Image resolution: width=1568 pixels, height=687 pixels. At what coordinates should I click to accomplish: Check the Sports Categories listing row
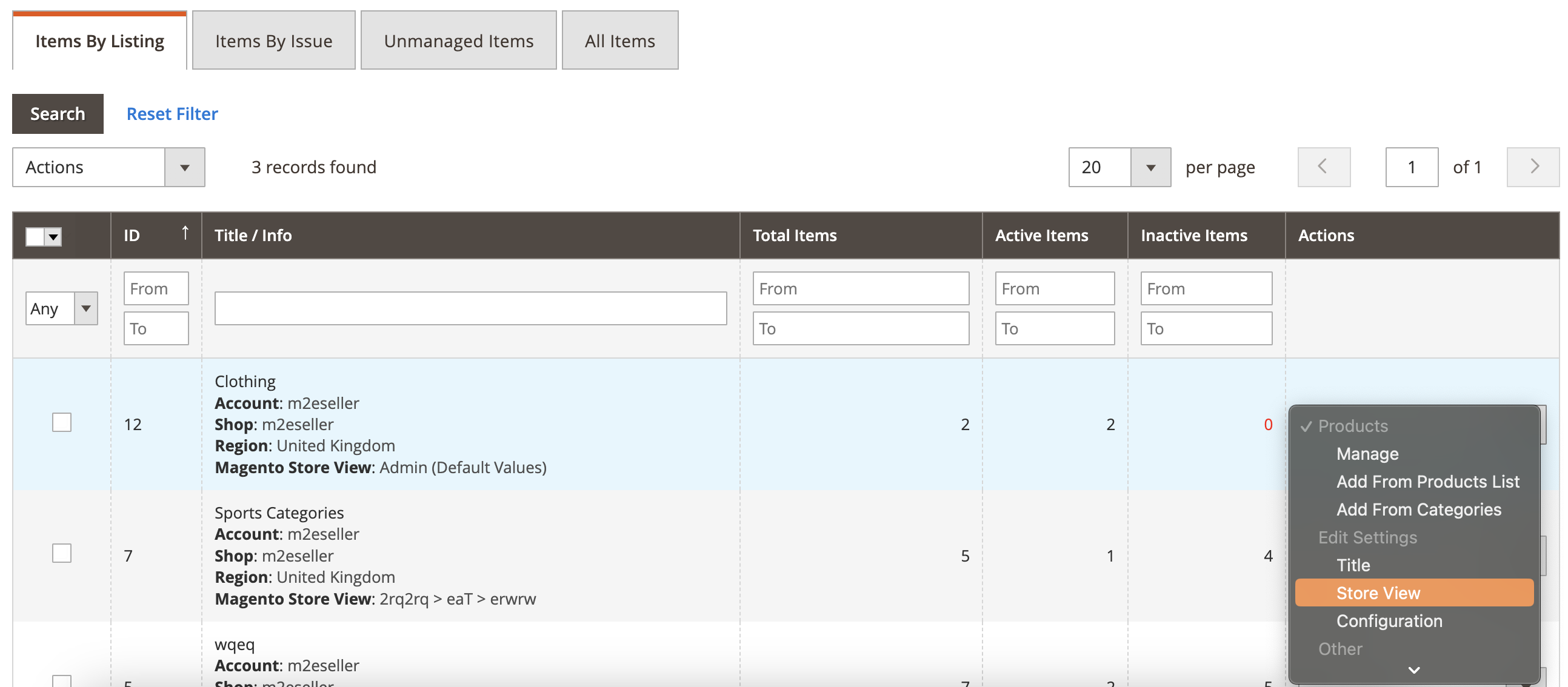pyautogui.click(x=61, y=553)
